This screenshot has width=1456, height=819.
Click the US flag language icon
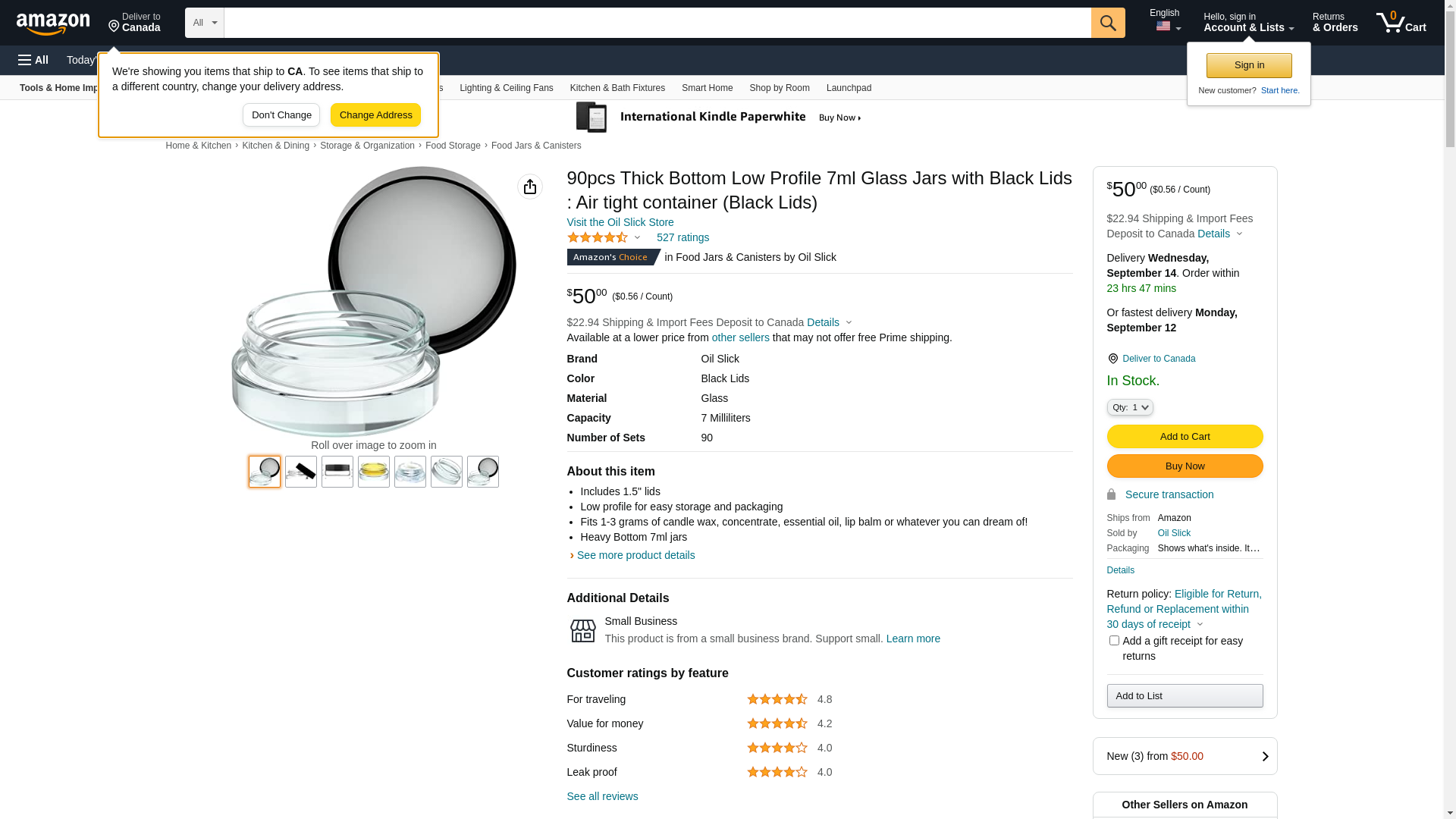[1163, 27]
